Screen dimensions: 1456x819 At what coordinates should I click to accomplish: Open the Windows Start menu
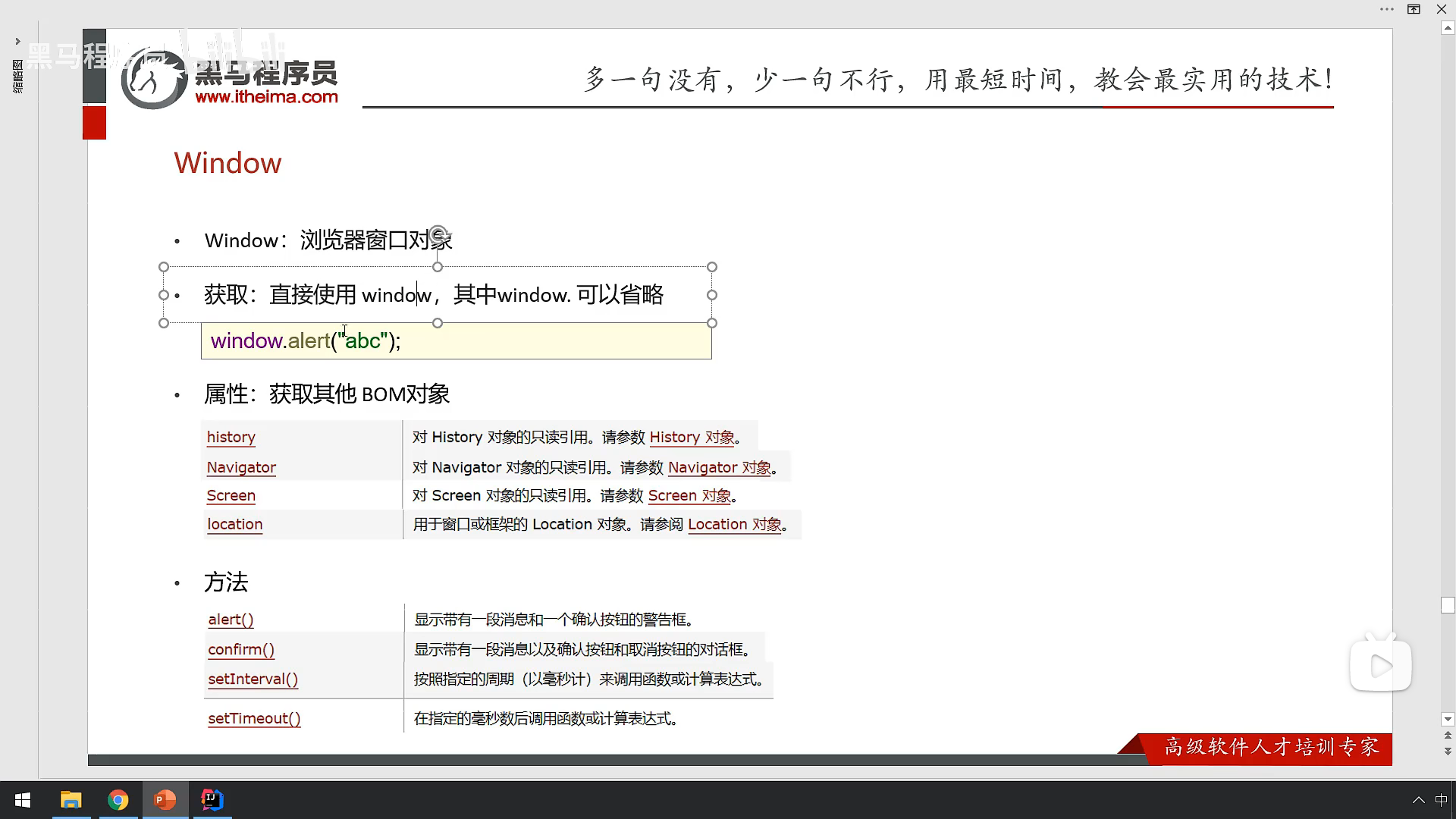coord(23,800)
